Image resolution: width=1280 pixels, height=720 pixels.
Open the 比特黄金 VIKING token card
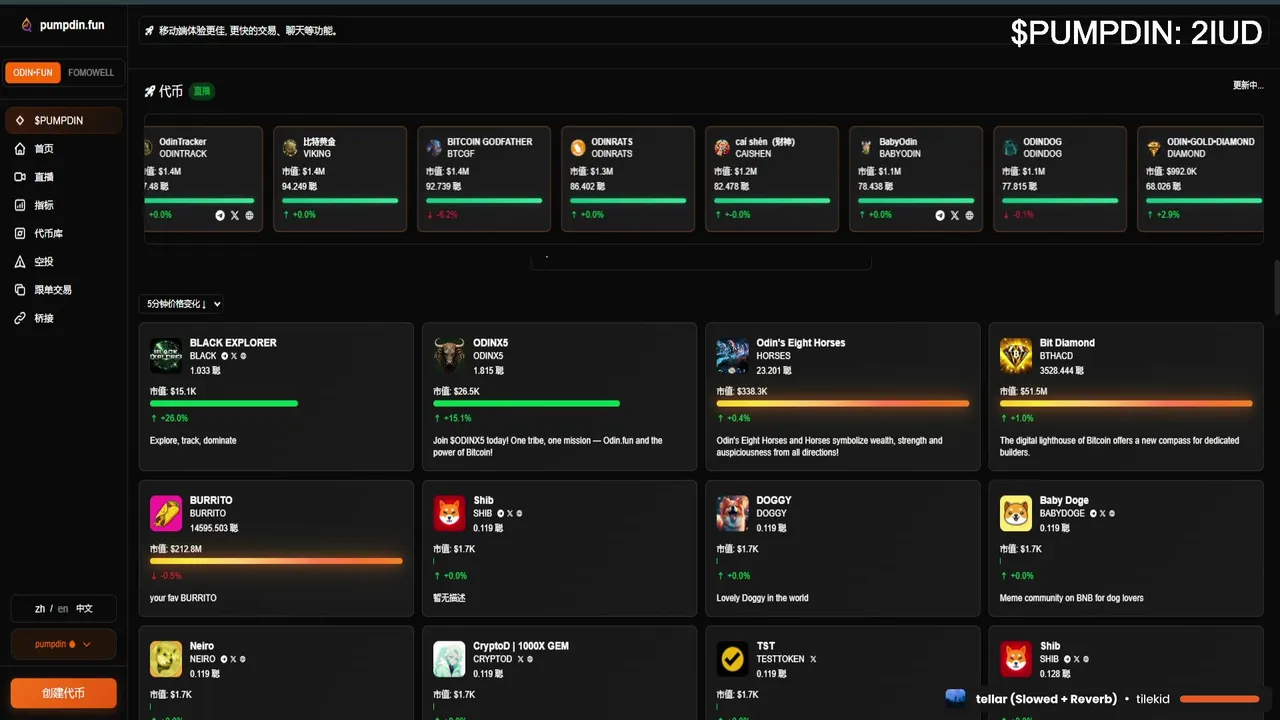341,179
